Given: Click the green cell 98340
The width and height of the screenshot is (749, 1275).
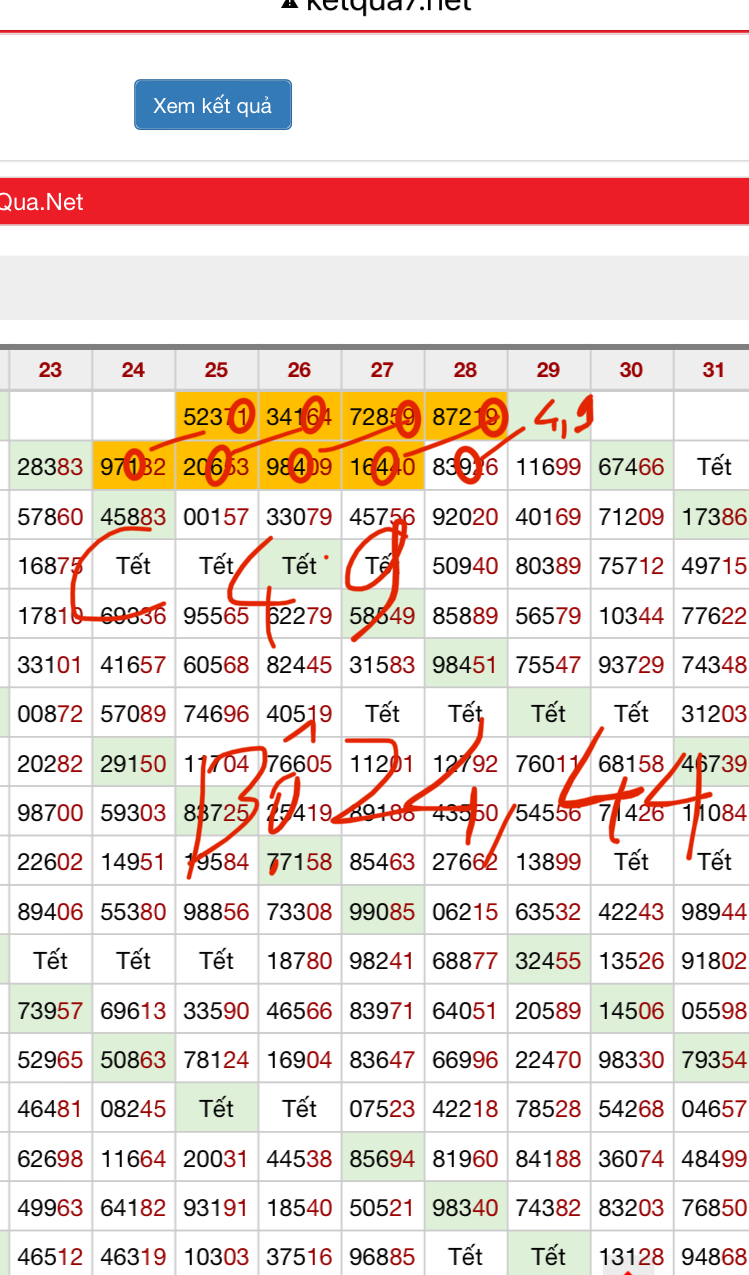Looking at the screenshot, I should point(465,1207).
